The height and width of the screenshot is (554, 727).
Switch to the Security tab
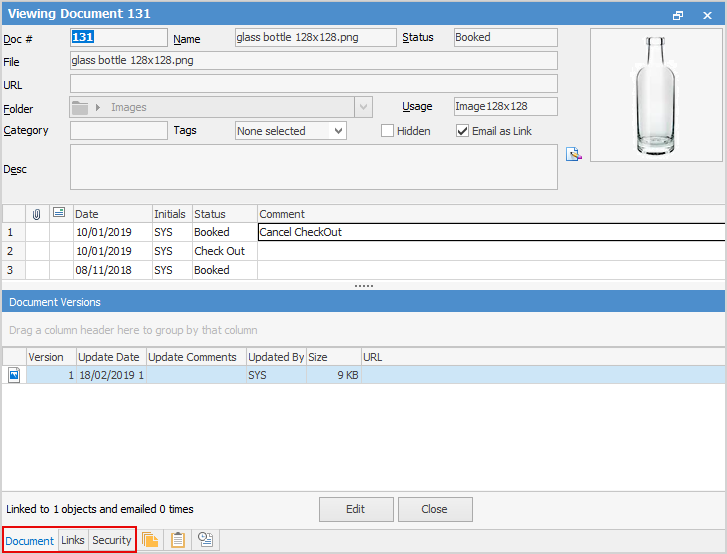tap(111, 540)
